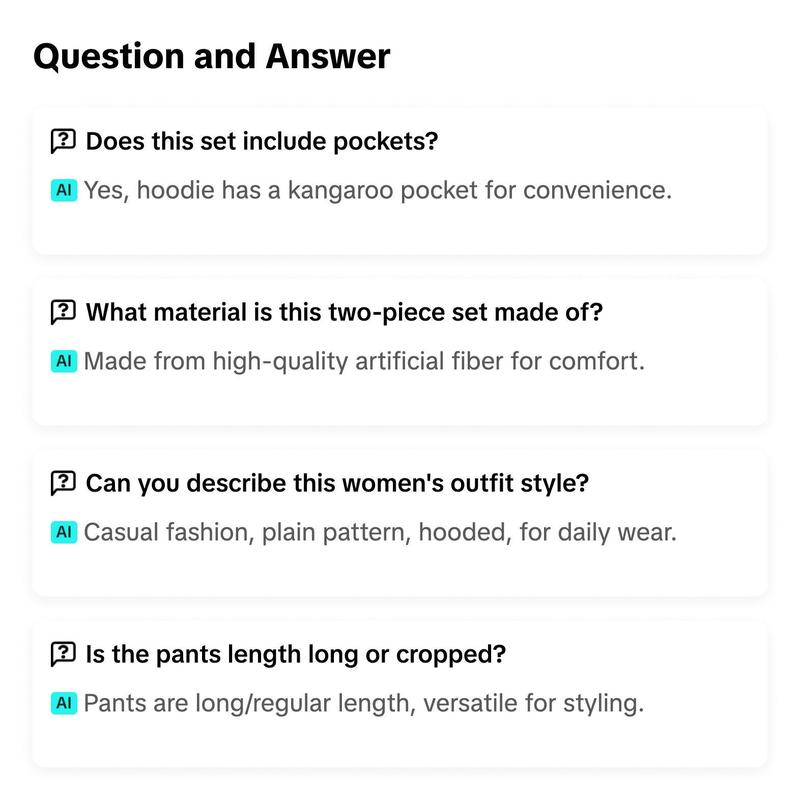Open the 'Is the pants length long or cropped?' question
Viewport: 800px width, 800px height.
[x=296, y=655]
